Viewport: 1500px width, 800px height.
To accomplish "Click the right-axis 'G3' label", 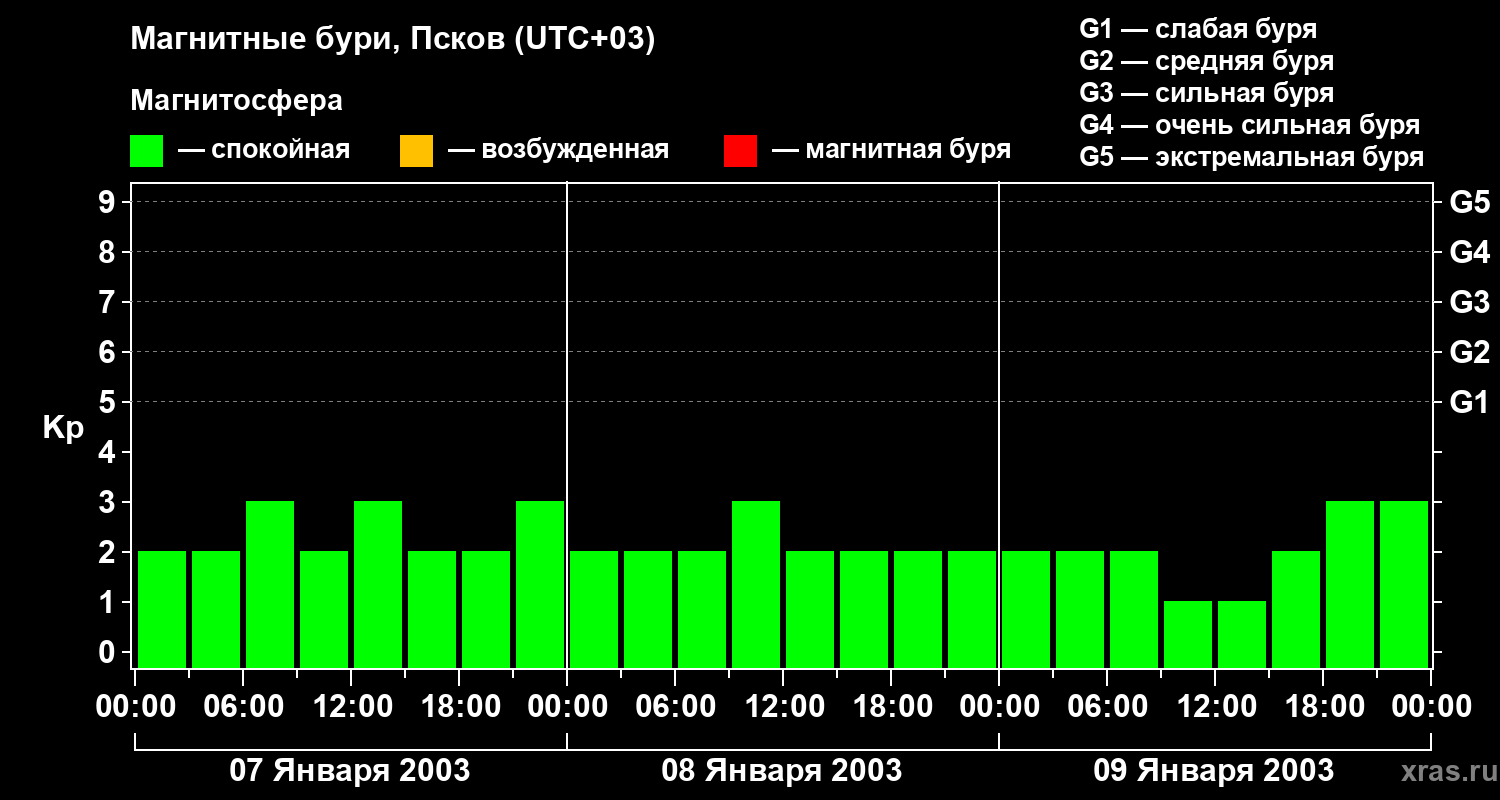I will point(1470,302).
